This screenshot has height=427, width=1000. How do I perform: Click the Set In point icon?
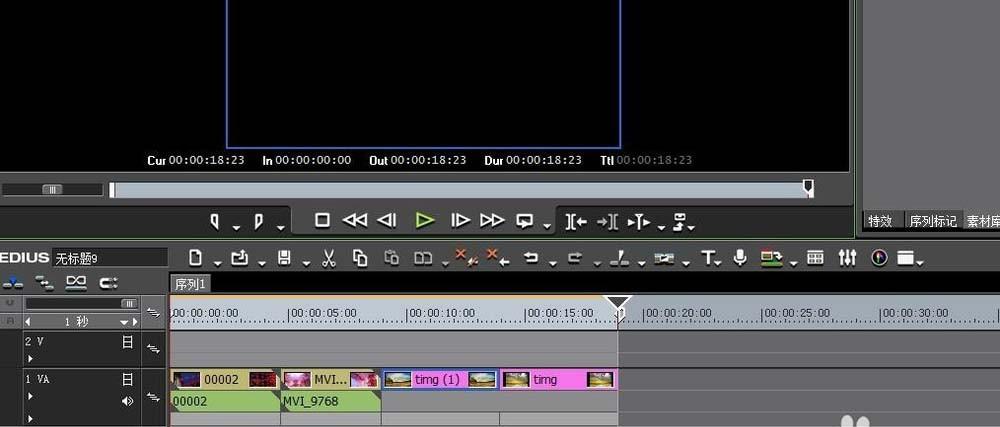214,221
